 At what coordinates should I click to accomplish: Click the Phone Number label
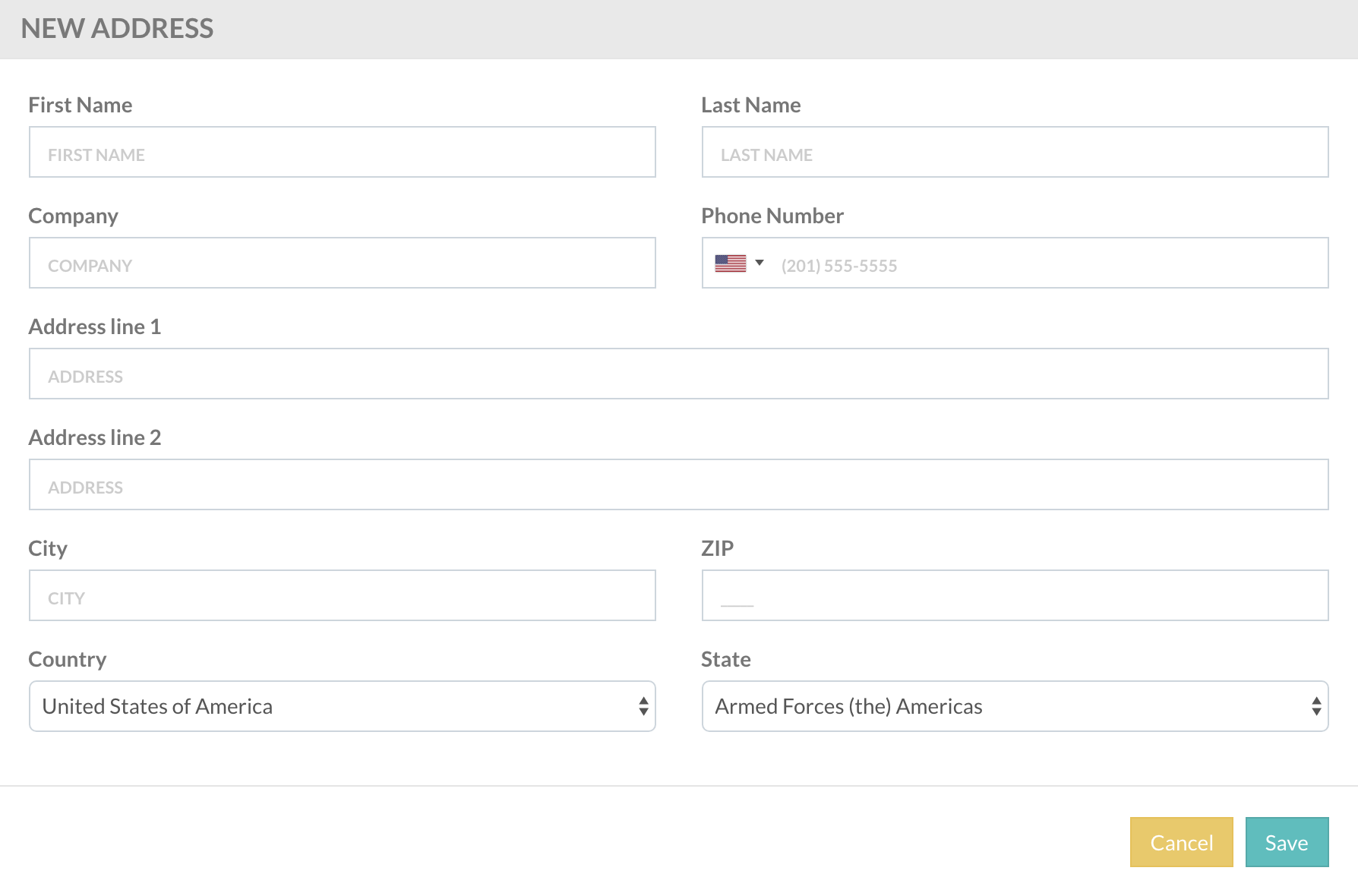[772, 216]
